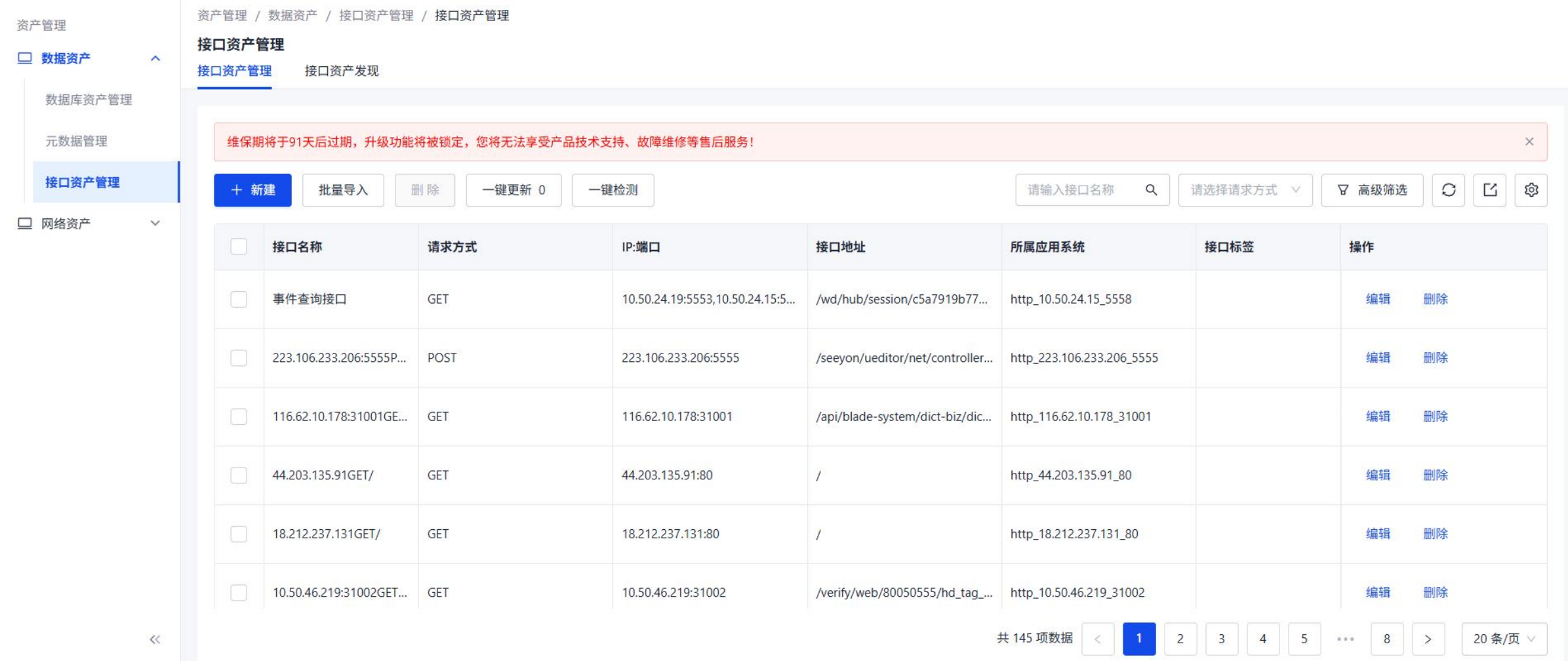Viewport: 1568px width, 661px height.
Task: Click the export icon button
Action: [1489, 190]
